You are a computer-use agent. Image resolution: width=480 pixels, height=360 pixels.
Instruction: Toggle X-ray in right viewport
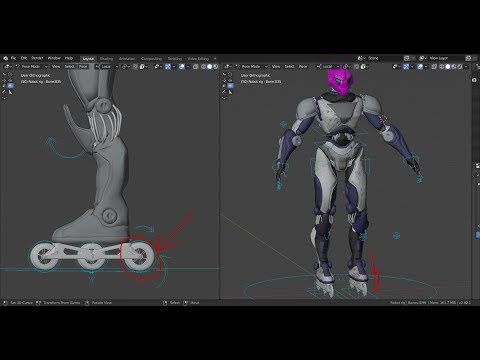(x=434, y=67)
